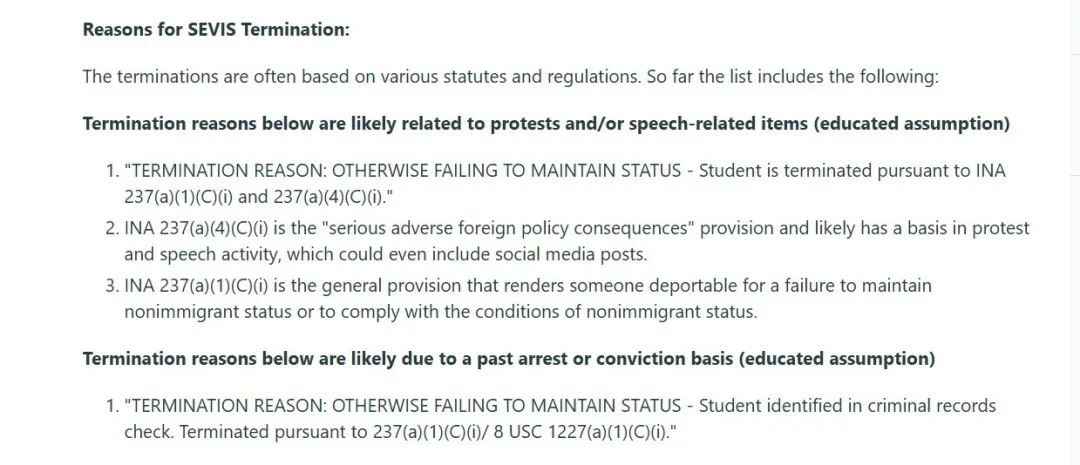Click the 'Reasons for SEVIS Termination:' heading
This screenshot has height=465, width=1080.
(216, 30)
